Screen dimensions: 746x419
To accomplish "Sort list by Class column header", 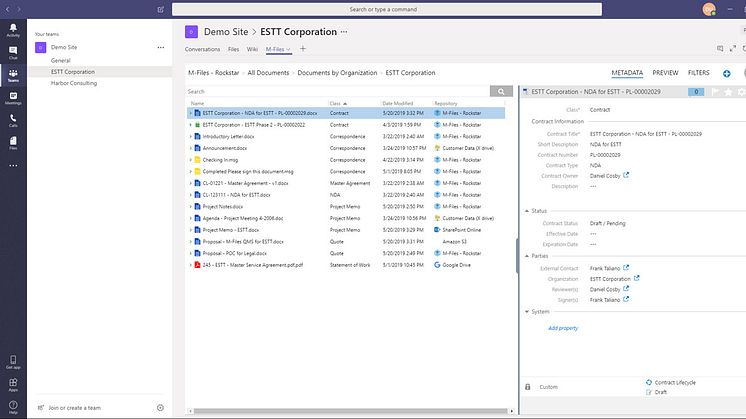I will pos(335,103).
